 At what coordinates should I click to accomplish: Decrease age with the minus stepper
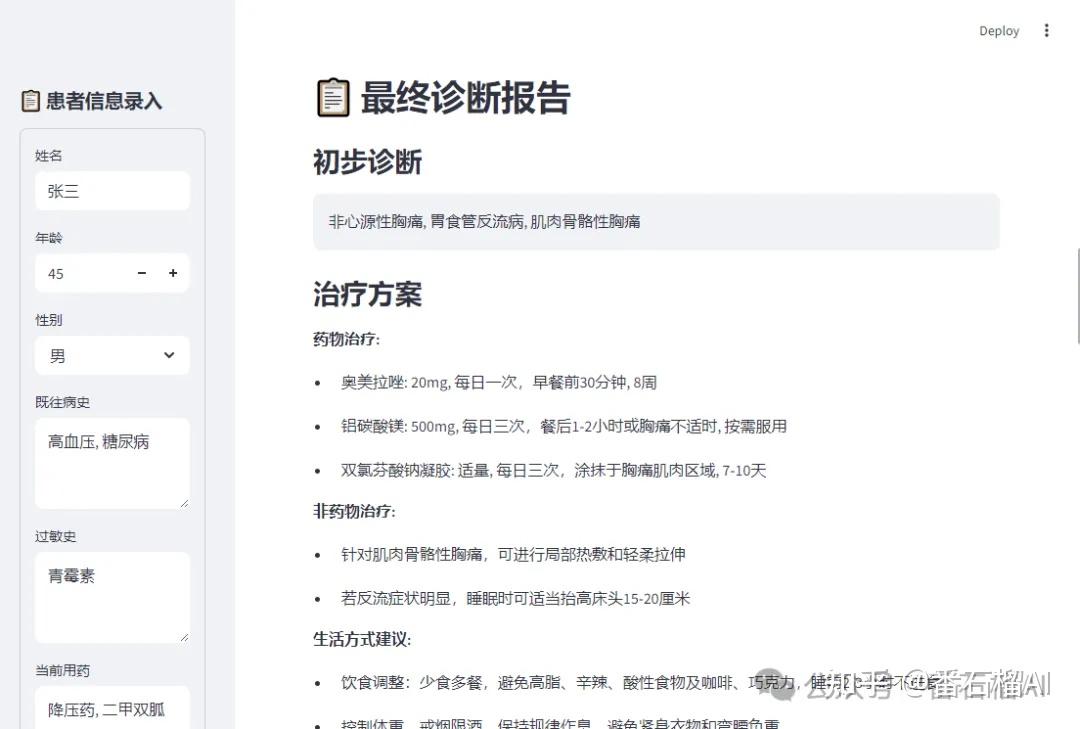142,273
